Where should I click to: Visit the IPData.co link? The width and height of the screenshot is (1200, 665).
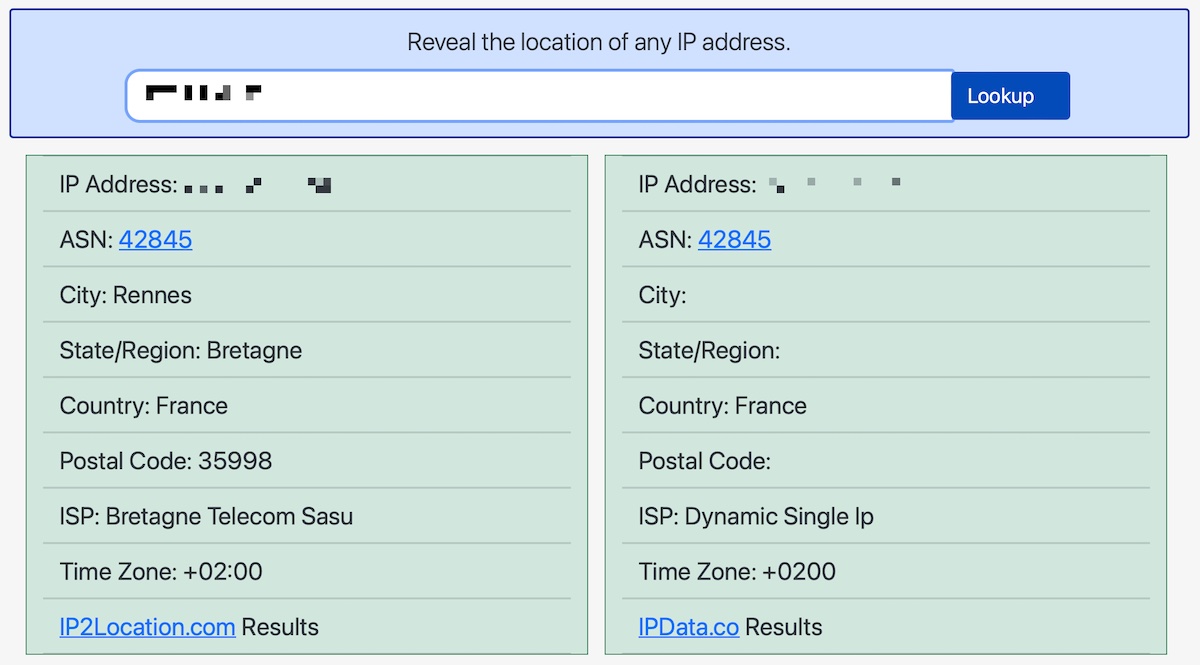click(x=689, y=627)
